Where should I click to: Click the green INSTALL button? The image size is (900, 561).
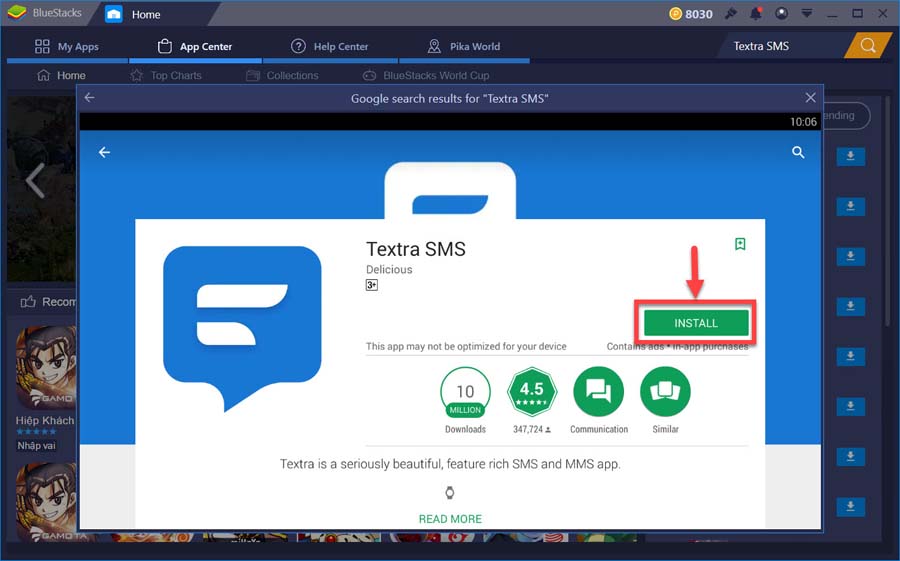[x=696, y=323]
